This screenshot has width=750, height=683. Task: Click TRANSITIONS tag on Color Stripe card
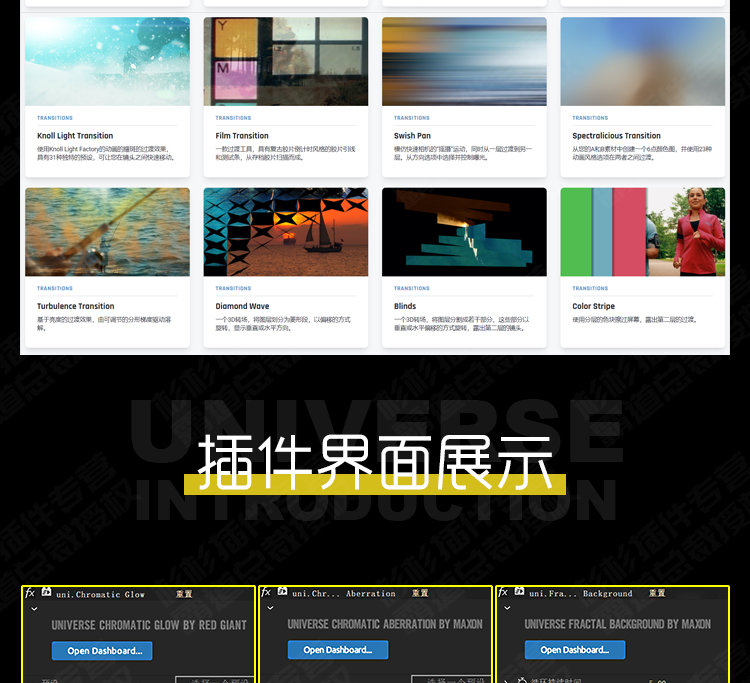point(590,288)
